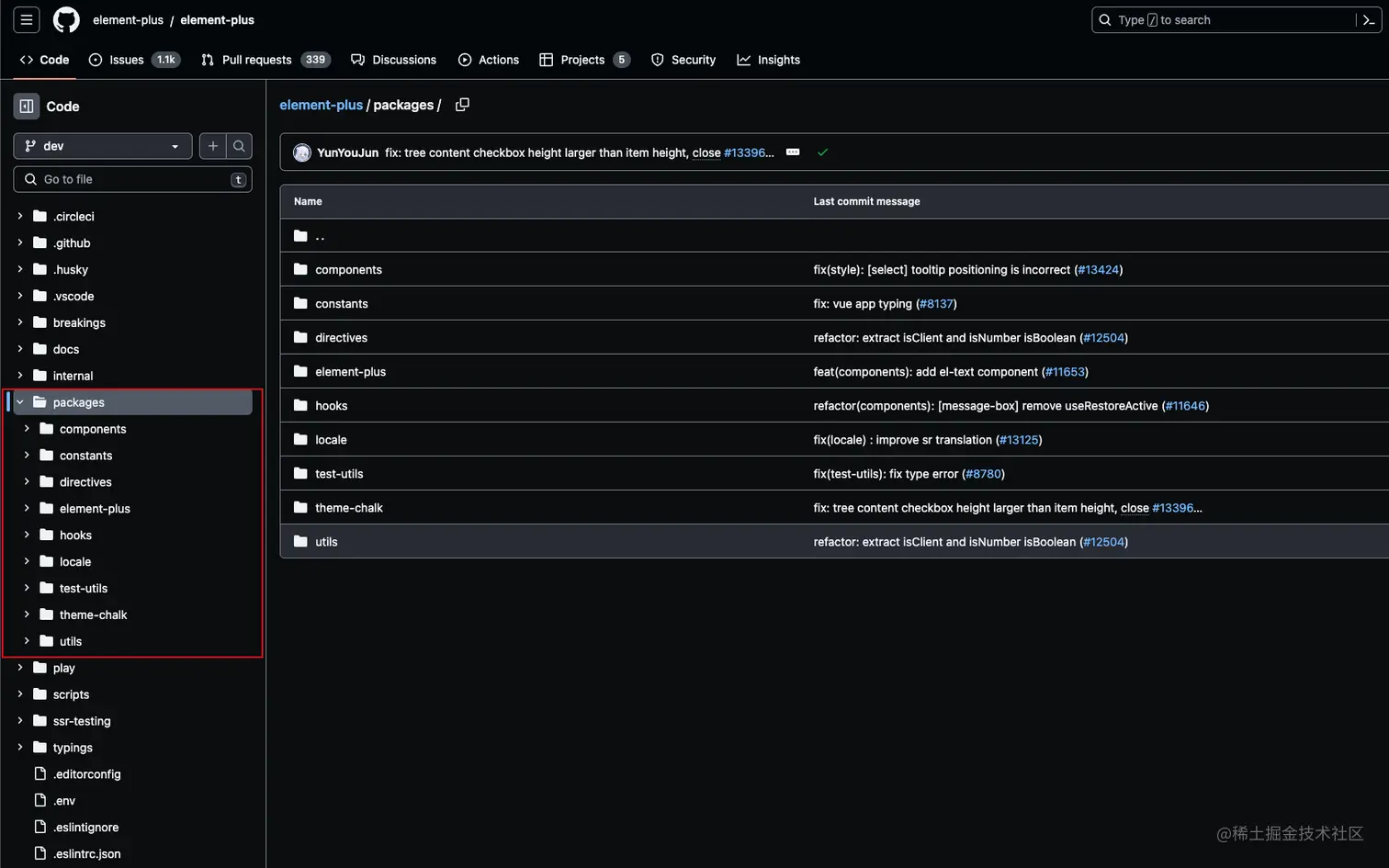The width and height of the screenshot is (1389, 868).
Task: Click the utils folder icon in table
Action: (x=300, y=541)
